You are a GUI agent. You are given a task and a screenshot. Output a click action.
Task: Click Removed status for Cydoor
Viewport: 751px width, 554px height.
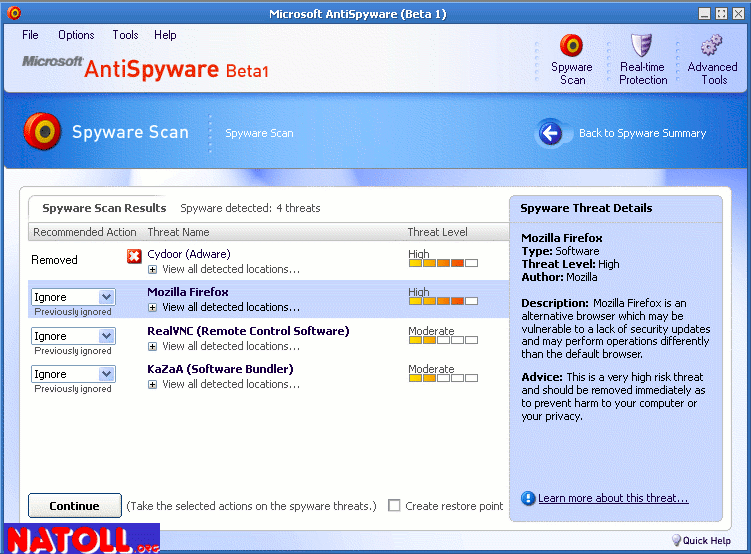[54, 260]
